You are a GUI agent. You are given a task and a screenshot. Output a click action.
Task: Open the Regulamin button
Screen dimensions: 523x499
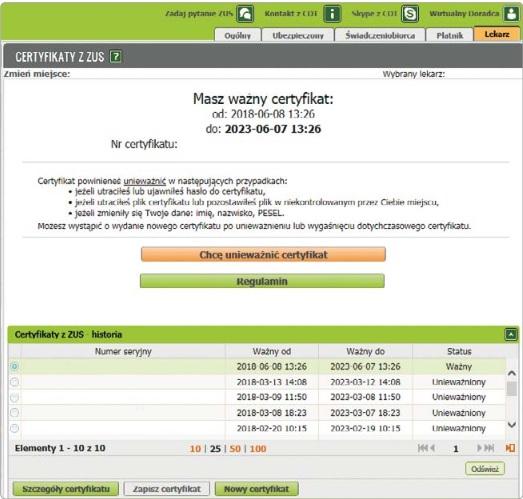coord(262,281)
